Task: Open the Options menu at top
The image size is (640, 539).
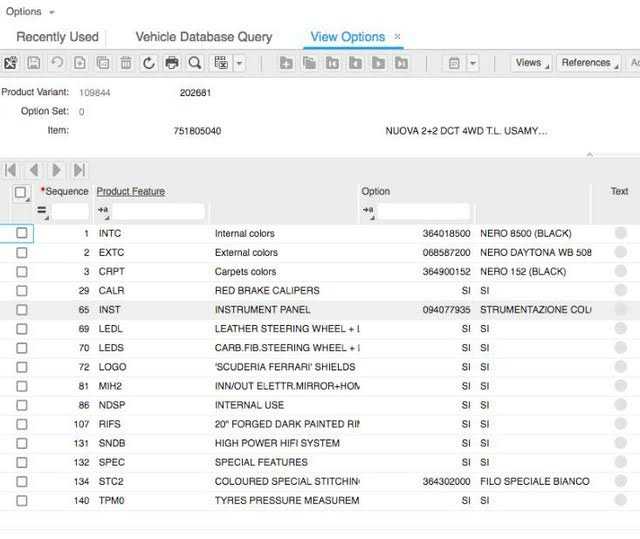Action: [x=25, y=12]
